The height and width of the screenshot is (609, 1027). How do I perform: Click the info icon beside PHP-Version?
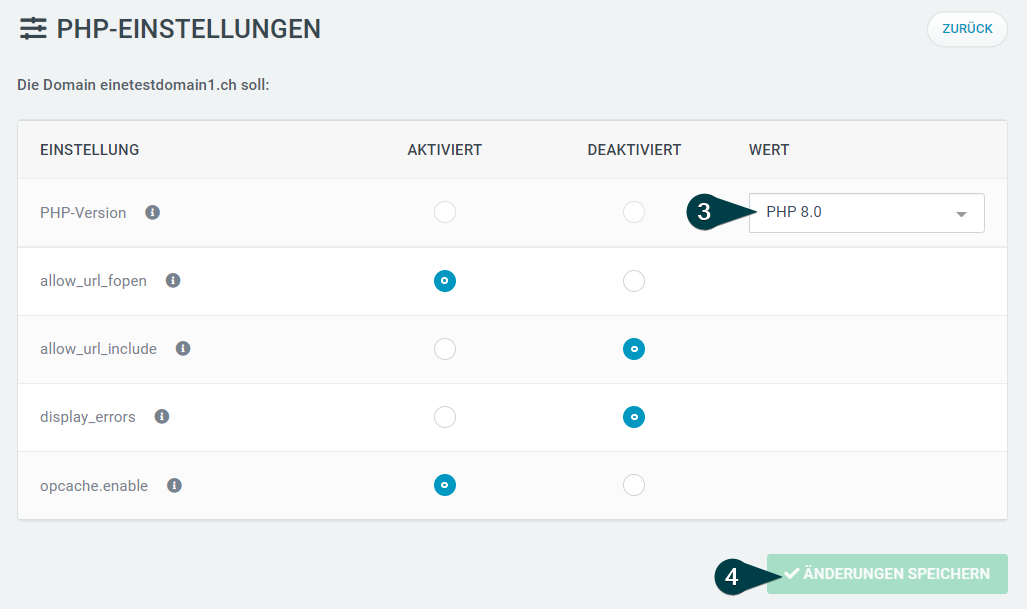point(153,212)
